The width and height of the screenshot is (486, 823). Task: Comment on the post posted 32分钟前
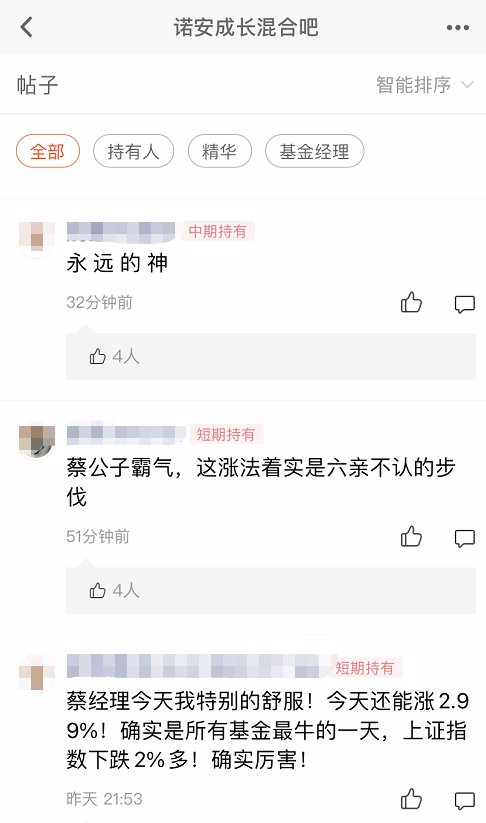tap(464, 304)
